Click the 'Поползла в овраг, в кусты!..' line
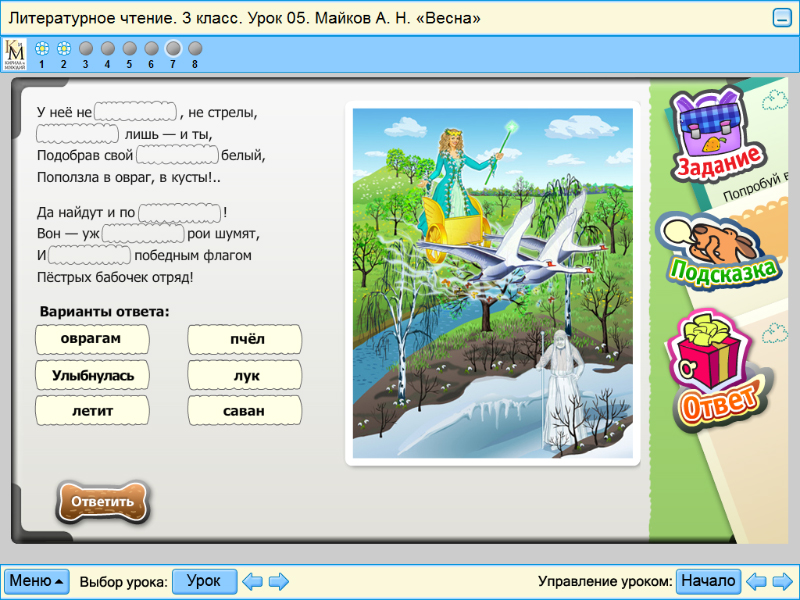 tap(129, 178)
